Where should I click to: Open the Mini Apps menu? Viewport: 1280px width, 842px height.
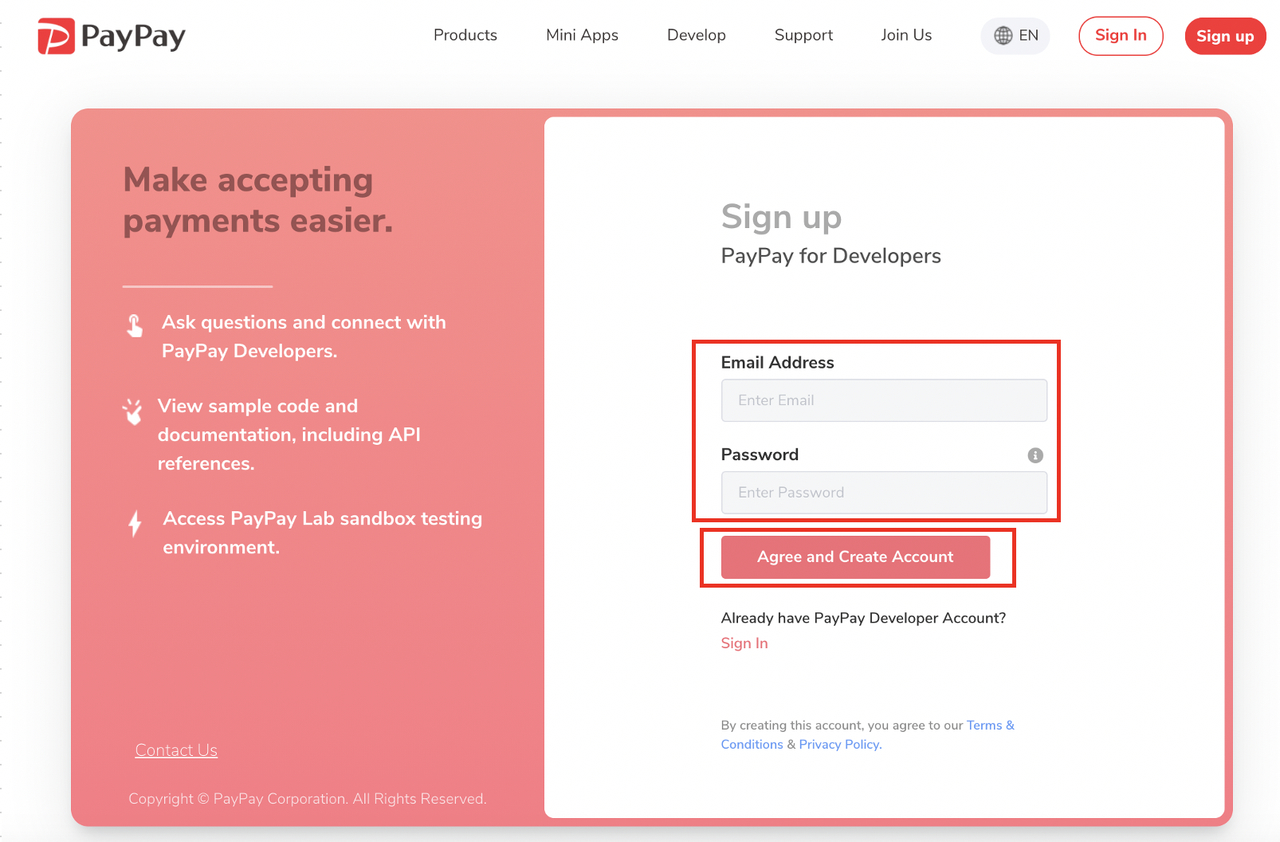tap(582, 35)
